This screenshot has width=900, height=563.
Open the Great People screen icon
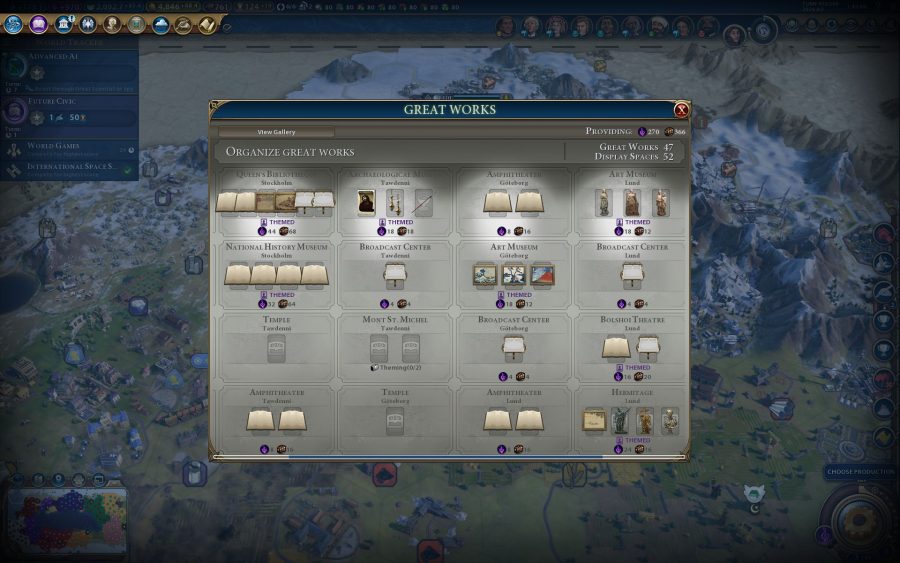(112, 25)
